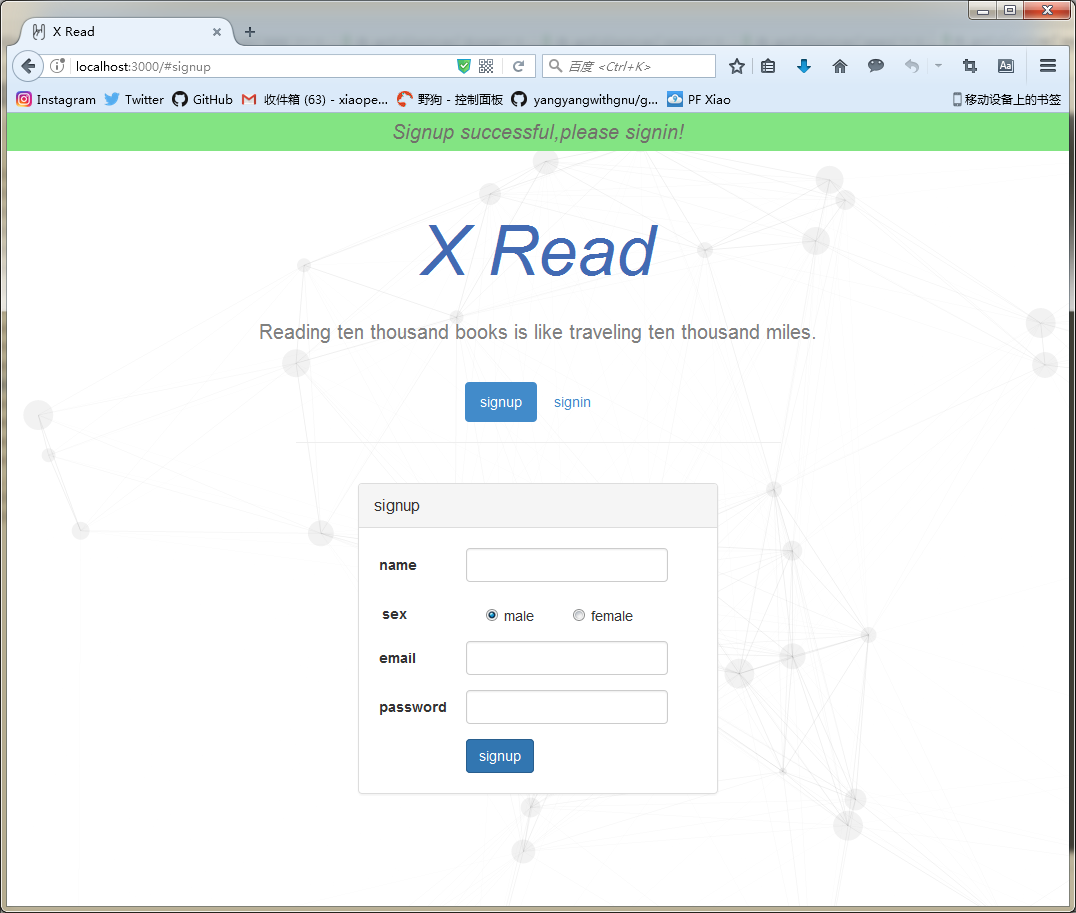Show bookmarks list icon

click(768, 66)
